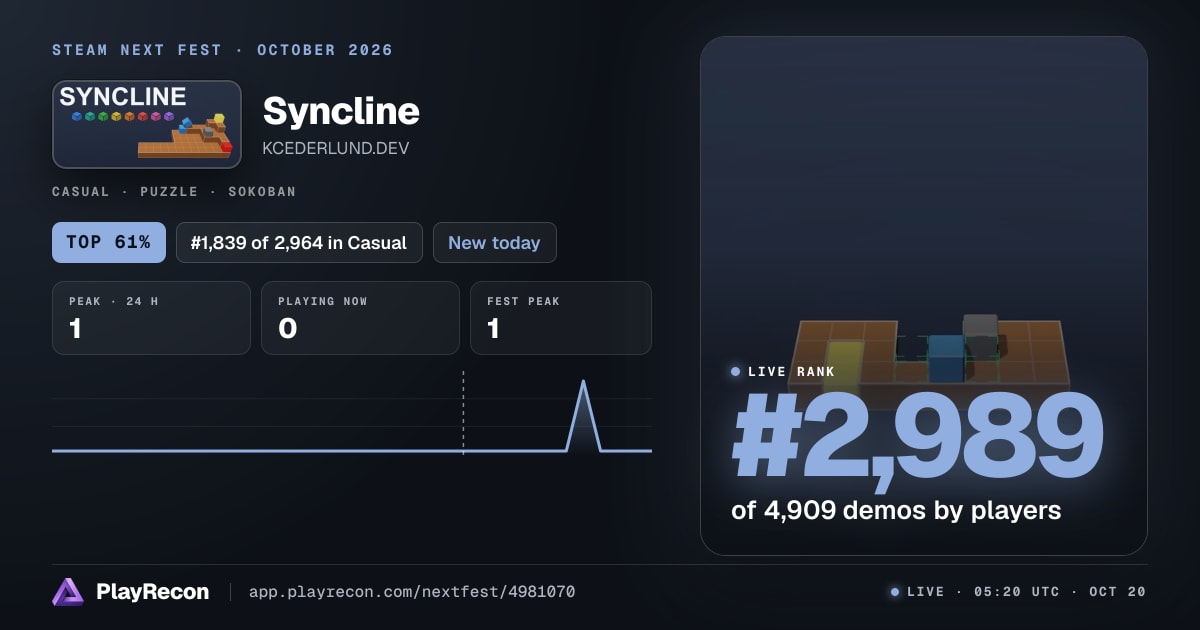Select the Playing Now stat card
Image resolution: width=1200 pixels, height=630 pixels.
coord(360,318)
